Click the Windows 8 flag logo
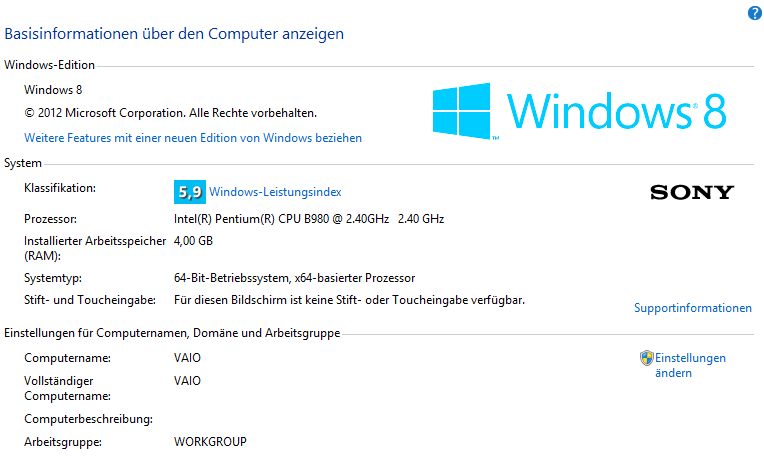This screenshot has height=463, width=764. 461,111
